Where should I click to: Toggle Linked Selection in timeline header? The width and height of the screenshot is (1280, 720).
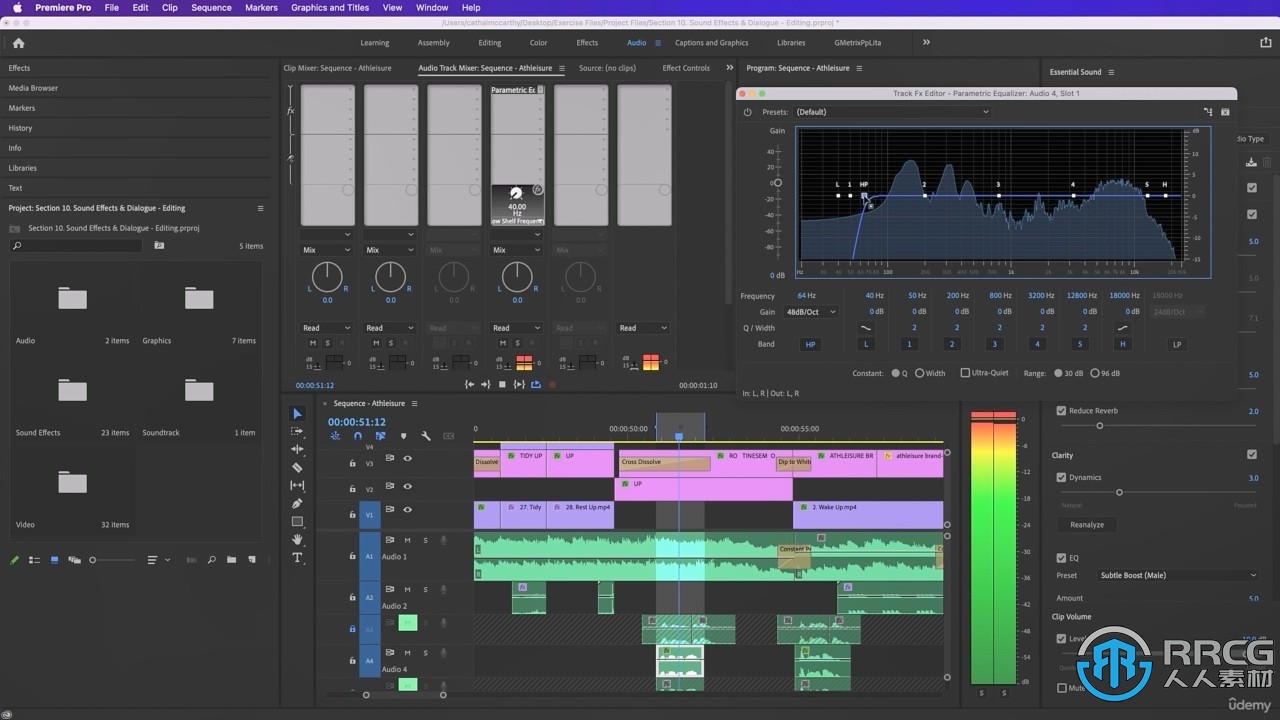tap(380, 436)
